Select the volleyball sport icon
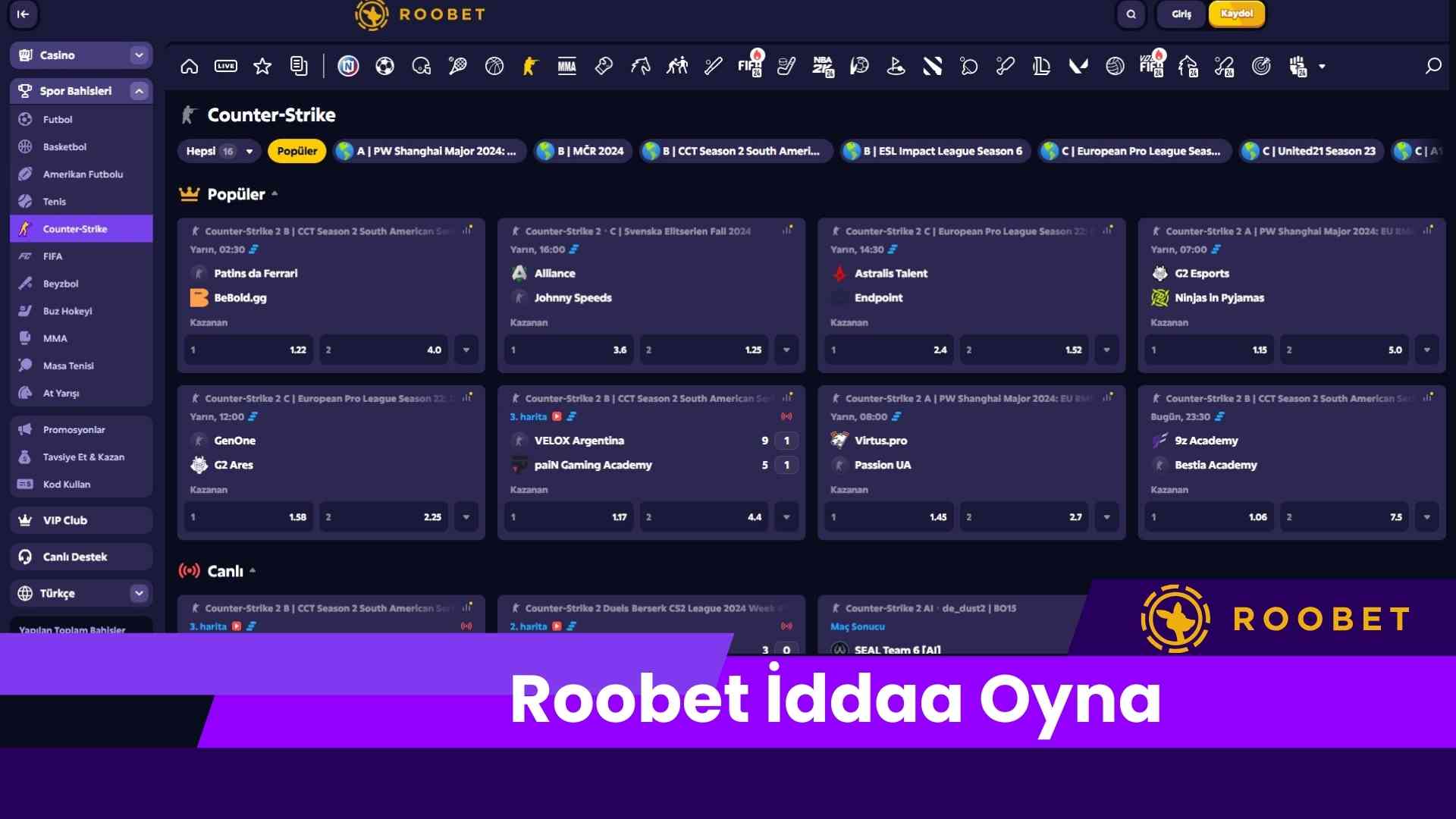 pos(1115,67)
